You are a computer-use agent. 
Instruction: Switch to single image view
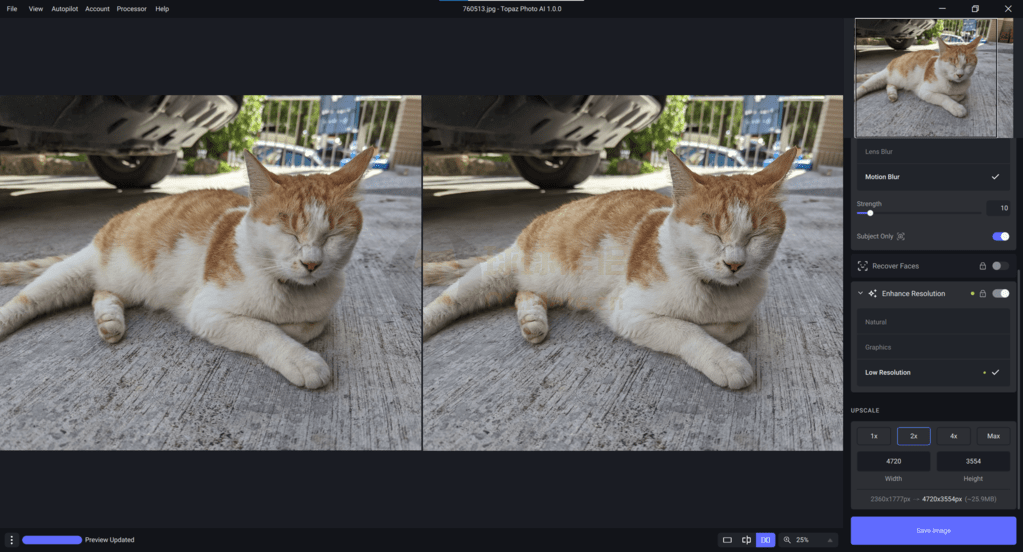click(x=727, y=540)
